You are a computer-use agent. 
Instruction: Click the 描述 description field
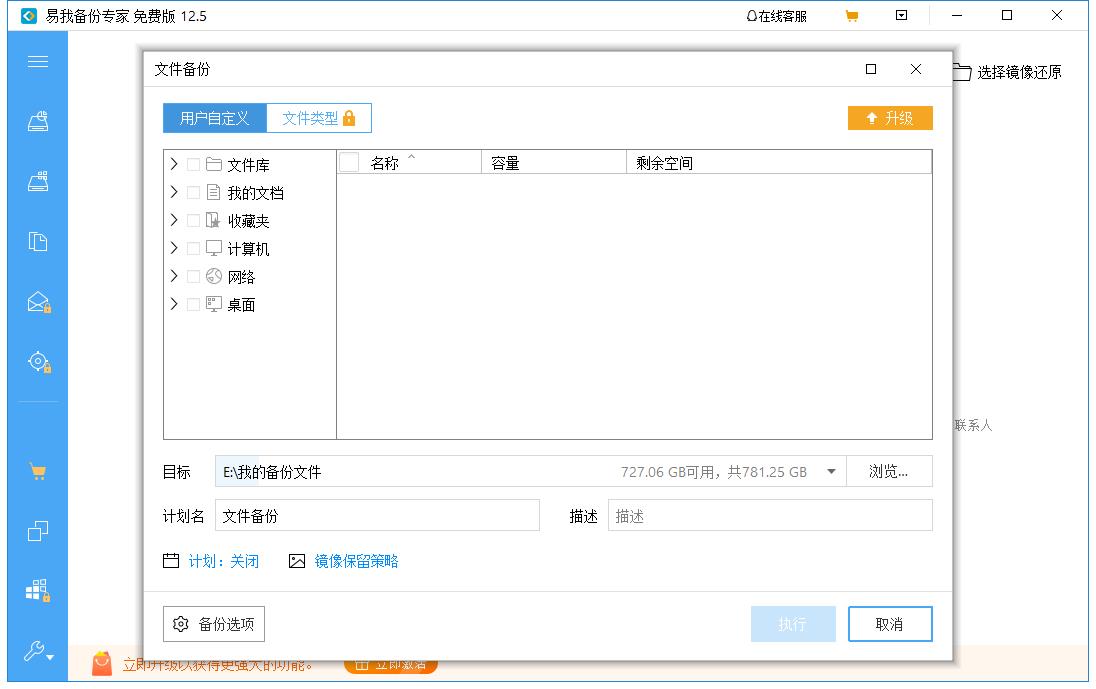pos(770,516)
